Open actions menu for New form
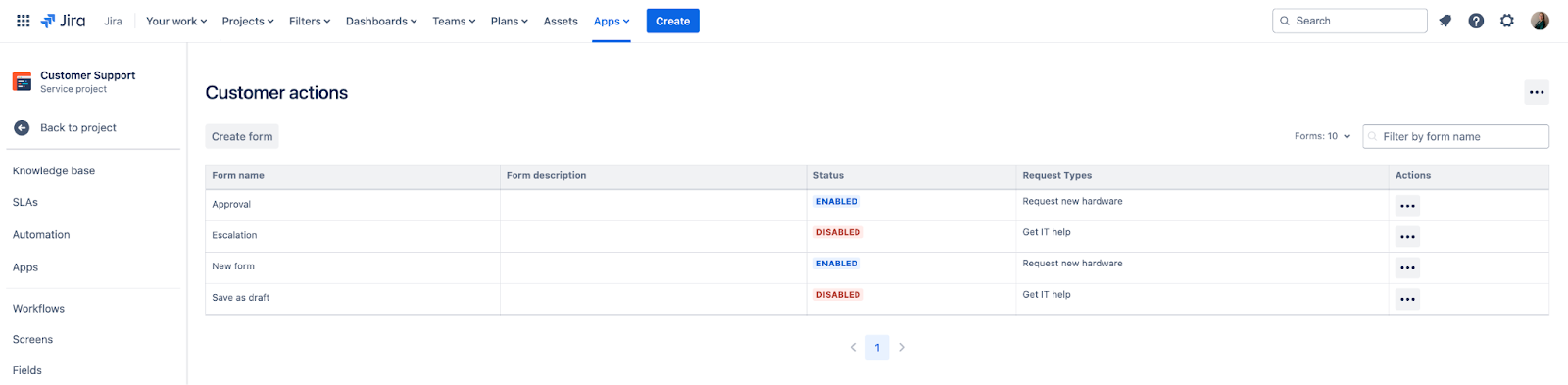 click(1407, 268)
